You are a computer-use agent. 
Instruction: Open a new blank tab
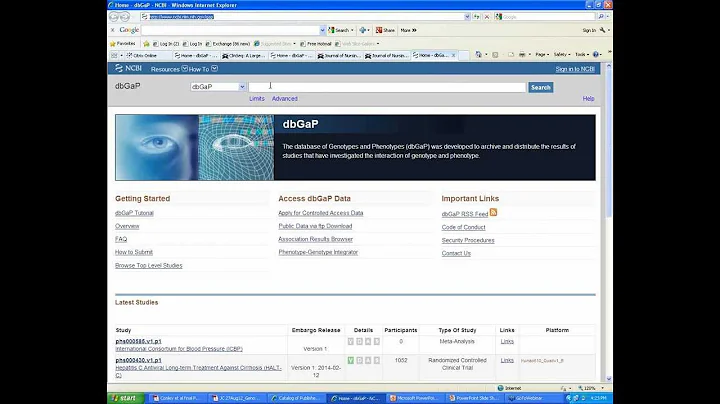pyautogui.click(x=464, y=55)
